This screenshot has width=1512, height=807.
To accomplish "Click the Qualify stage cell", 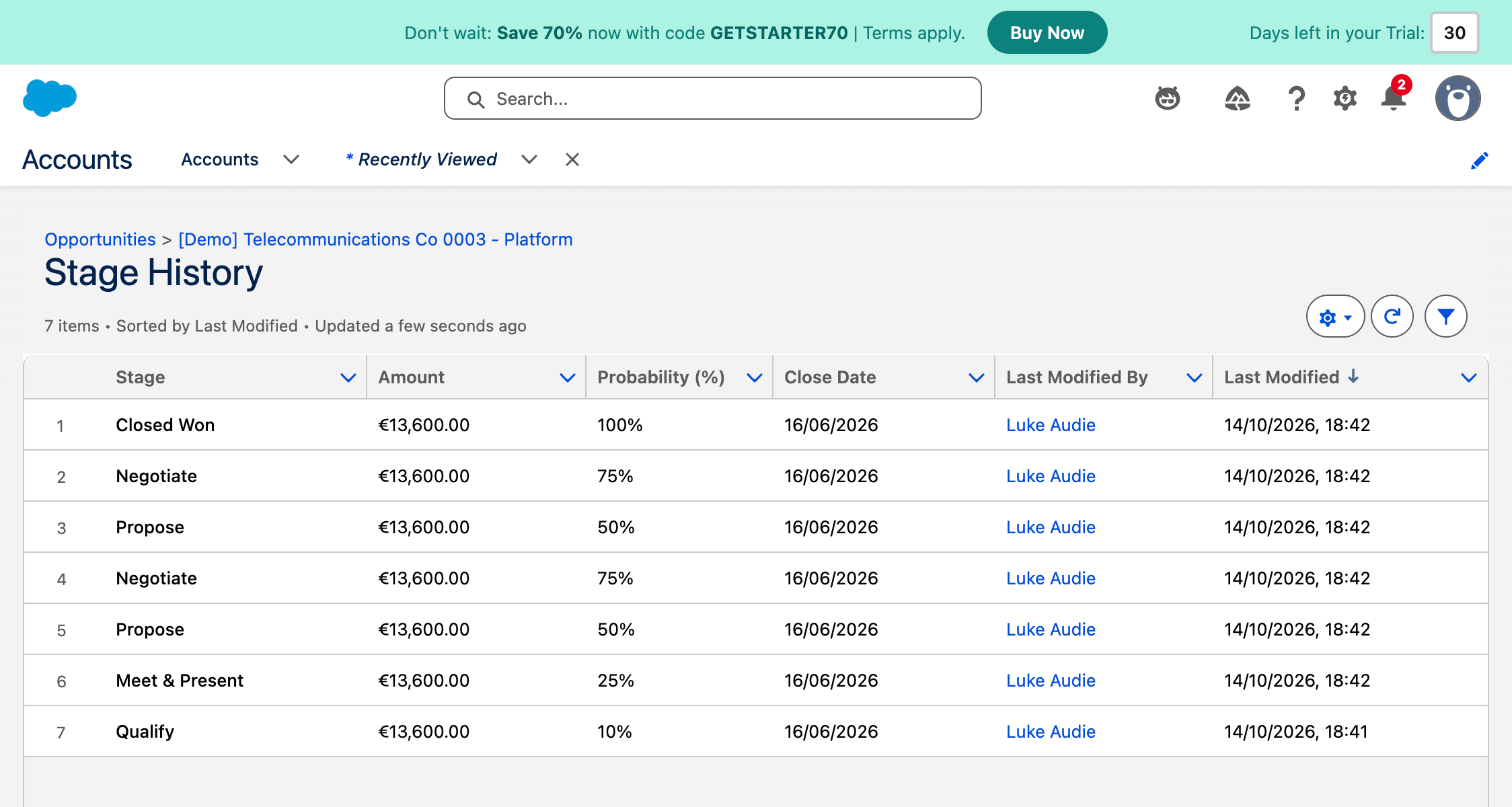I will (145, 732).
